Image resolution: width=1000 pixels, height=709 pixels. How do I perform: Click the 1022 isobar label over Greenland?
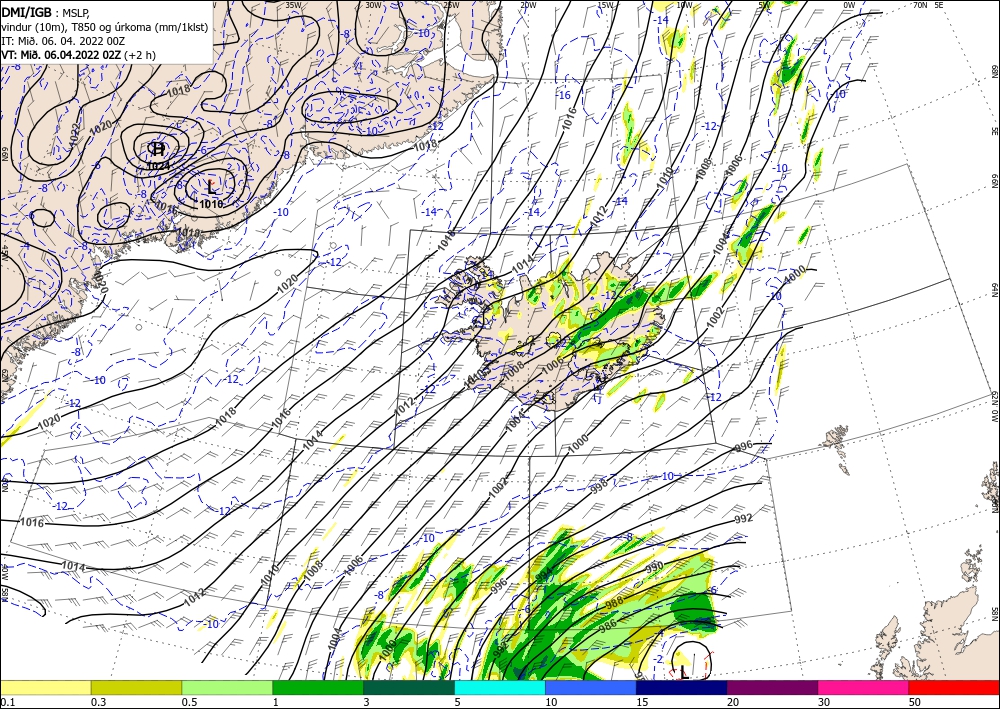75,133
